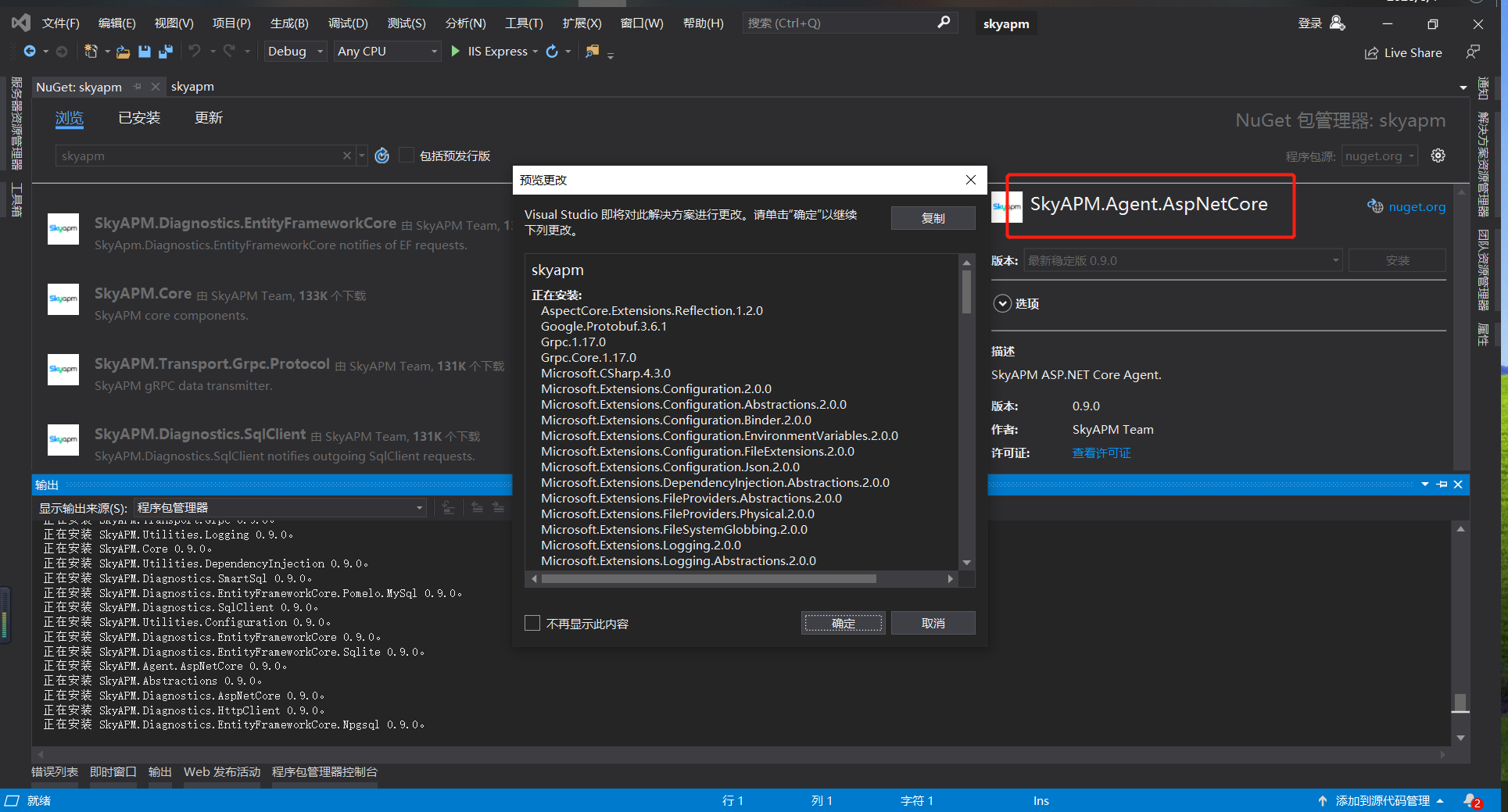
Task: Open the Debug configuration dropdown
Action: coord(296,52)
